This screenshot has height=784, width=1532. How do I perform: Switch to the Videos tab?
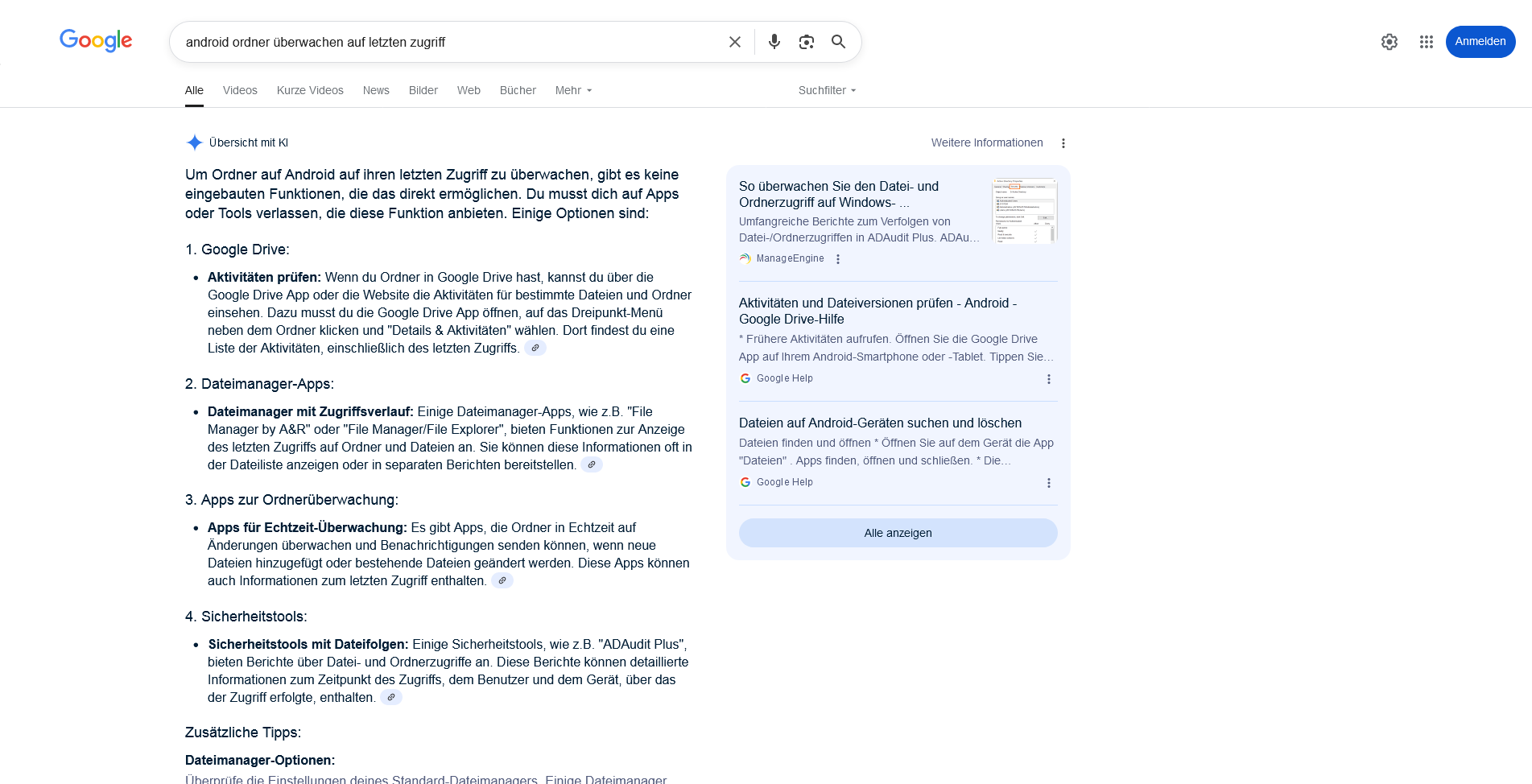pyautogui.click(x=240, y=90)
